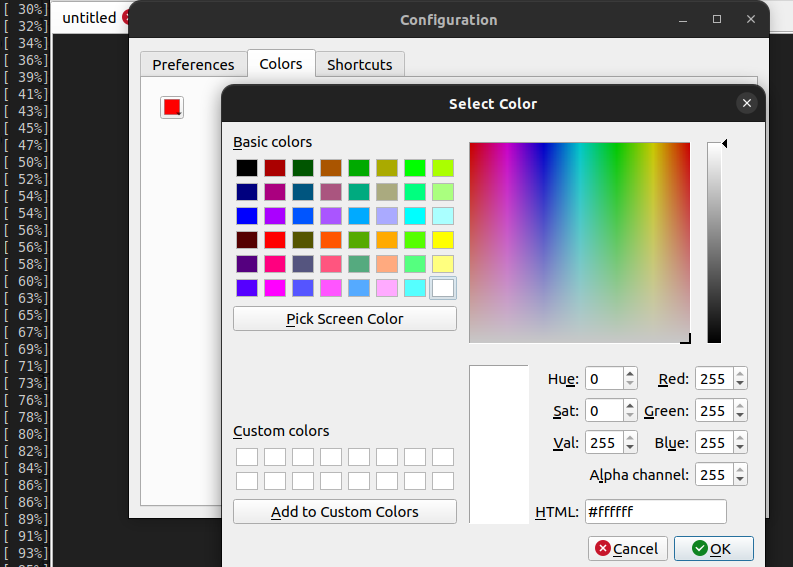Decrease Alpha channel with down arrow
Screen dimensions: 793x567
[x=740, y=479]
